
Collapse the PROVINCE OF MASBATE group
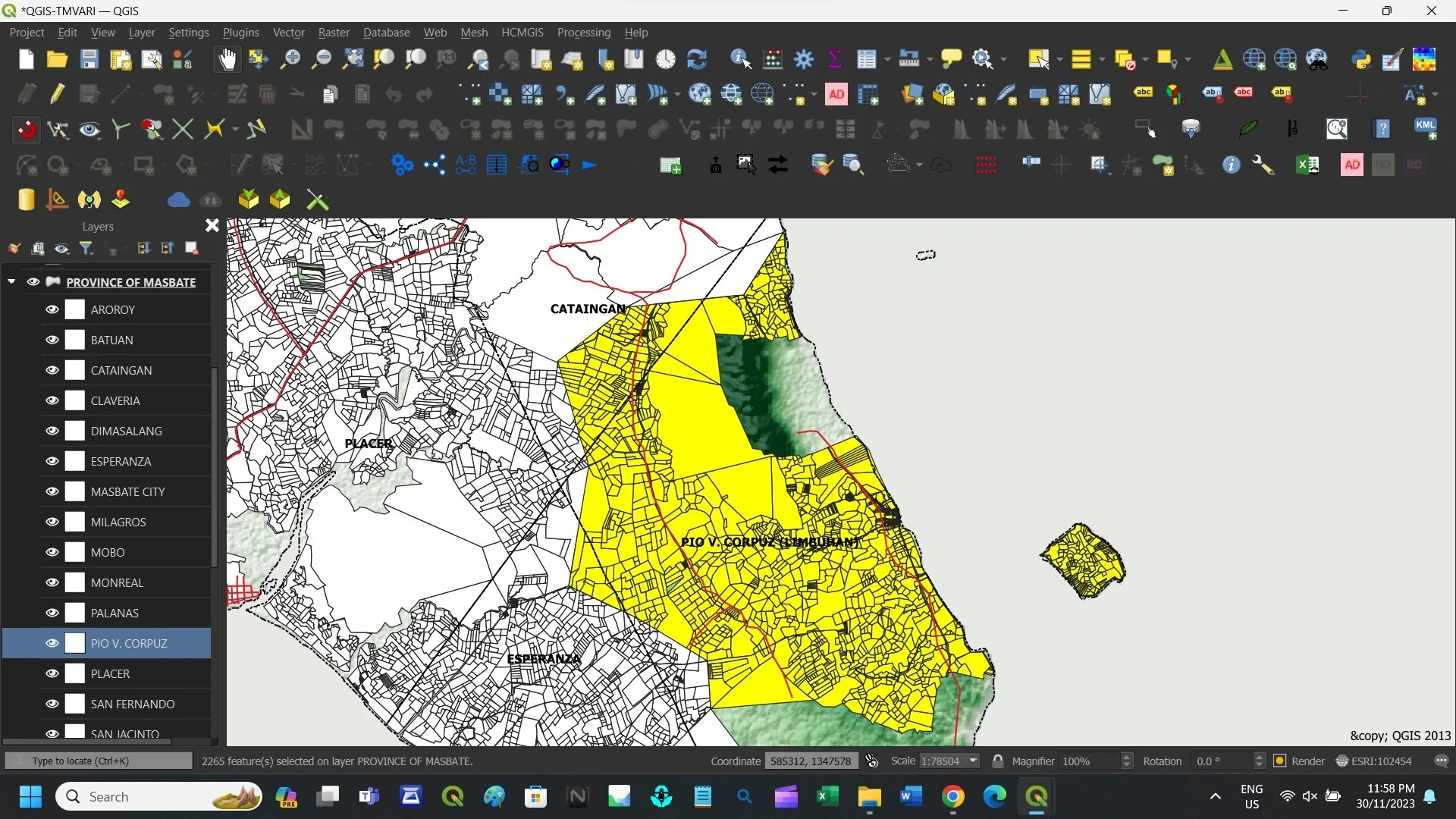point(11,281)
